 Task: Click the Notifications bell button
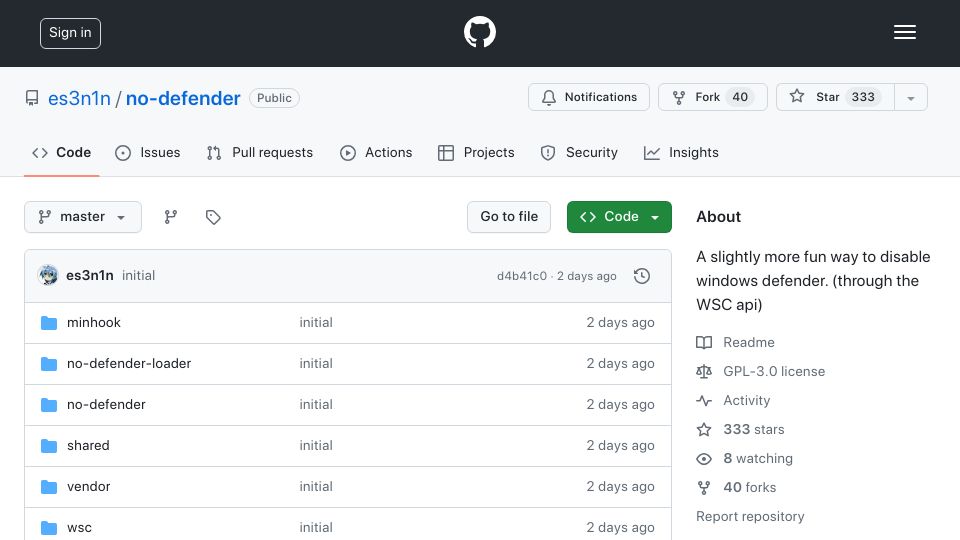click(588, 97)
